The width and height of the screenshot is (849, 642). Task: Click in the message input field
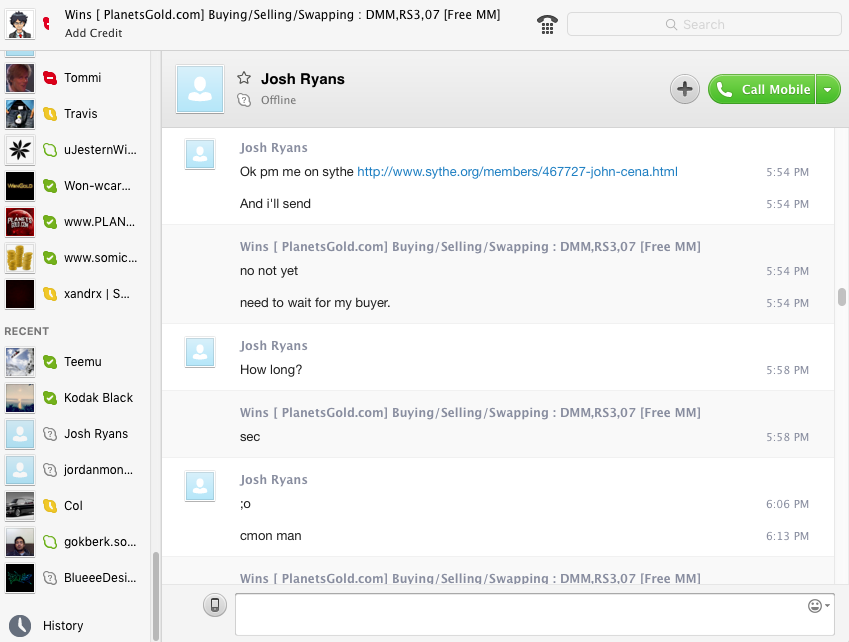point(534,614)
